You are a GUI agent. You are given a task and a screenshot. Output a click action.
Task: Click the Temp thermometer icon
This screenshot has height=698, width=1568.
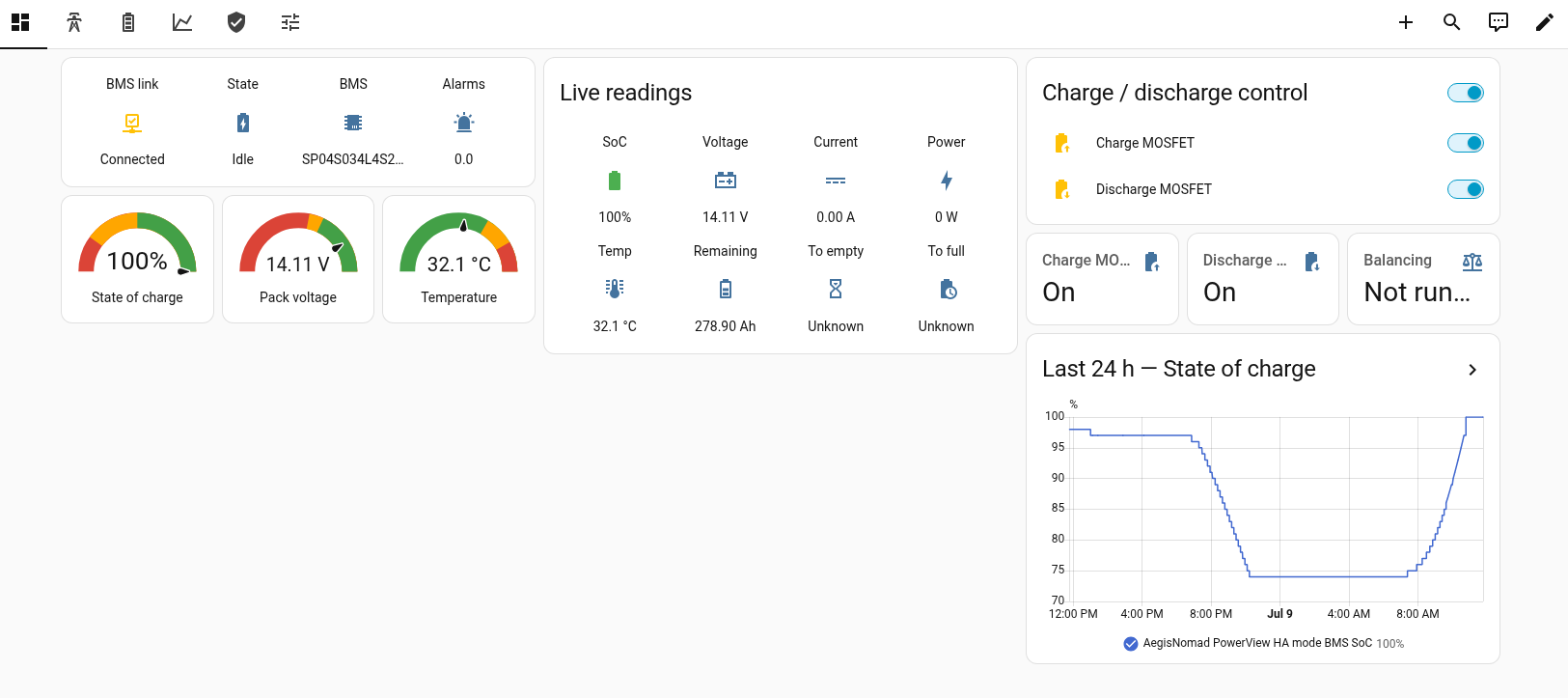[x=615, y=289]
